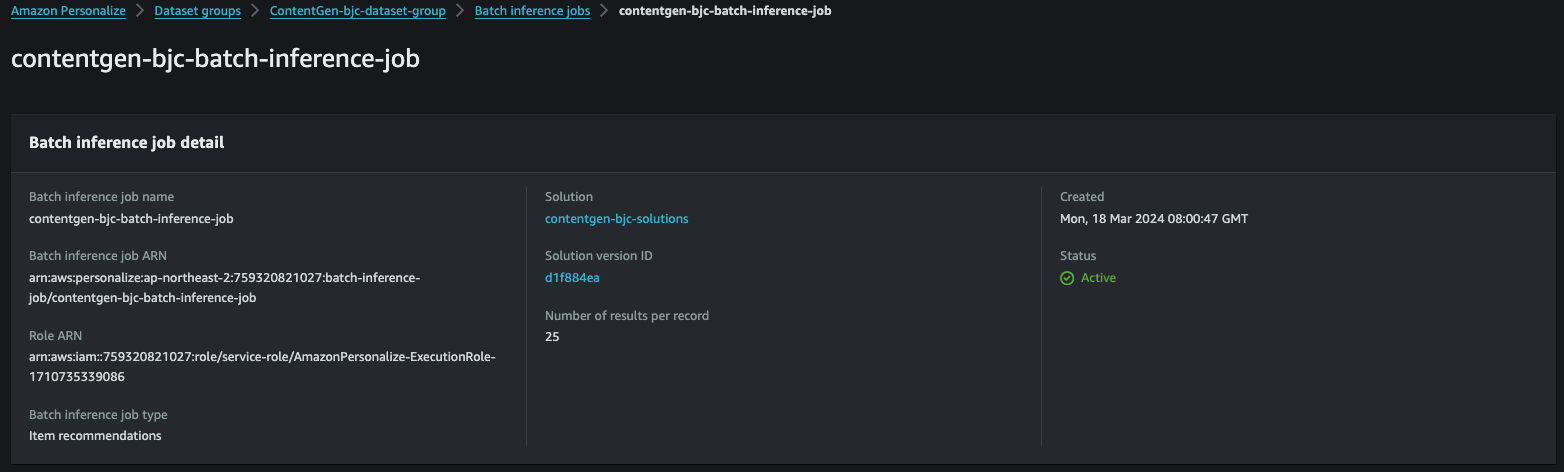
Task: Open solution version ID d1f884ea
Action: 572,278
